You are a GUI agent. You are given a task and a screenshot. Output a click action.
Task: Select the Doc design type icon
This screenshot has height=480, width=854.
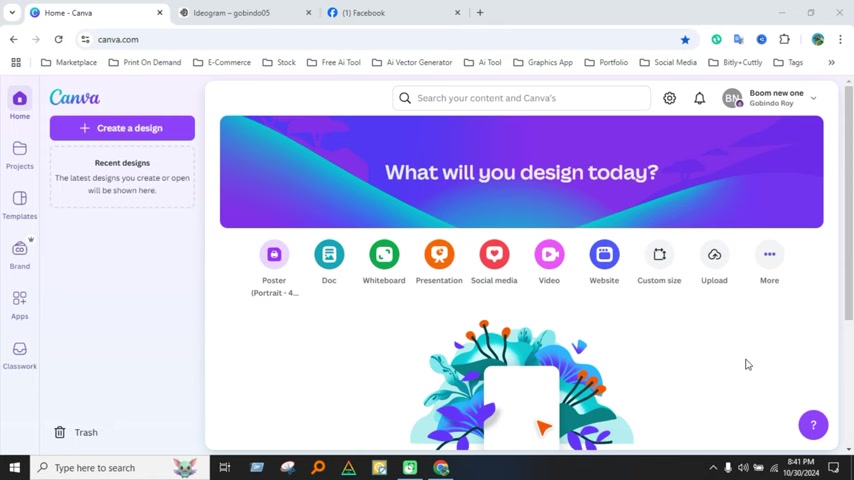(x=329, y=254)
